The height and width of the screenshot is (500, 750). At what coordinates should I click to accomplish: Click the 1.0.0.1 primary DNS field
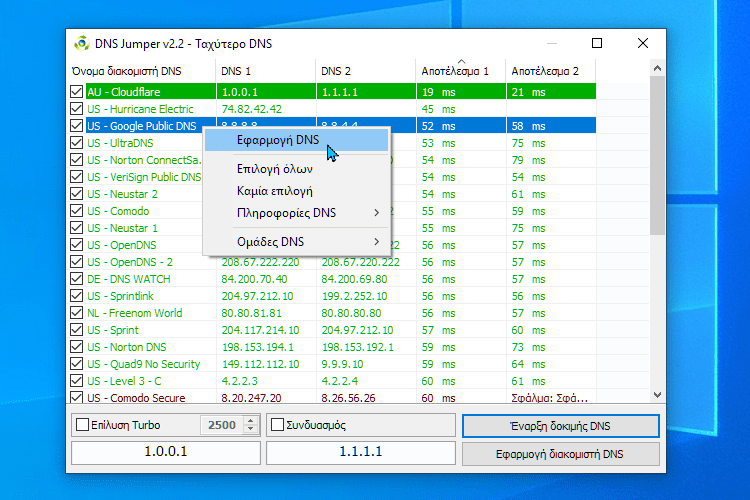point(166,452)
